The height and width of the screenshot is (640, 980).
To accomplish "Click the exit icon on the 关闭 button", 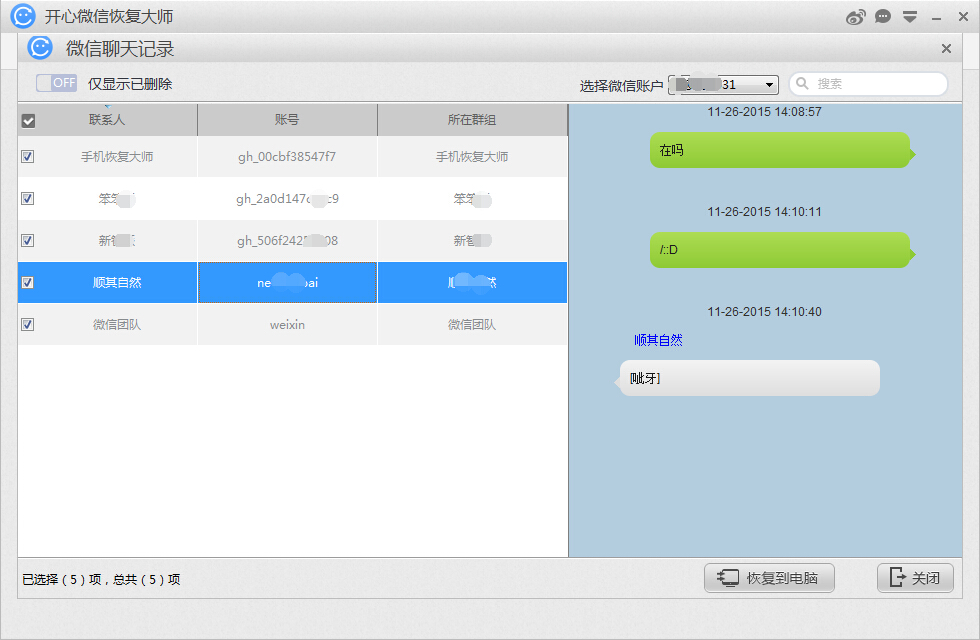I will pyautogui.click(x=897, y=577).
